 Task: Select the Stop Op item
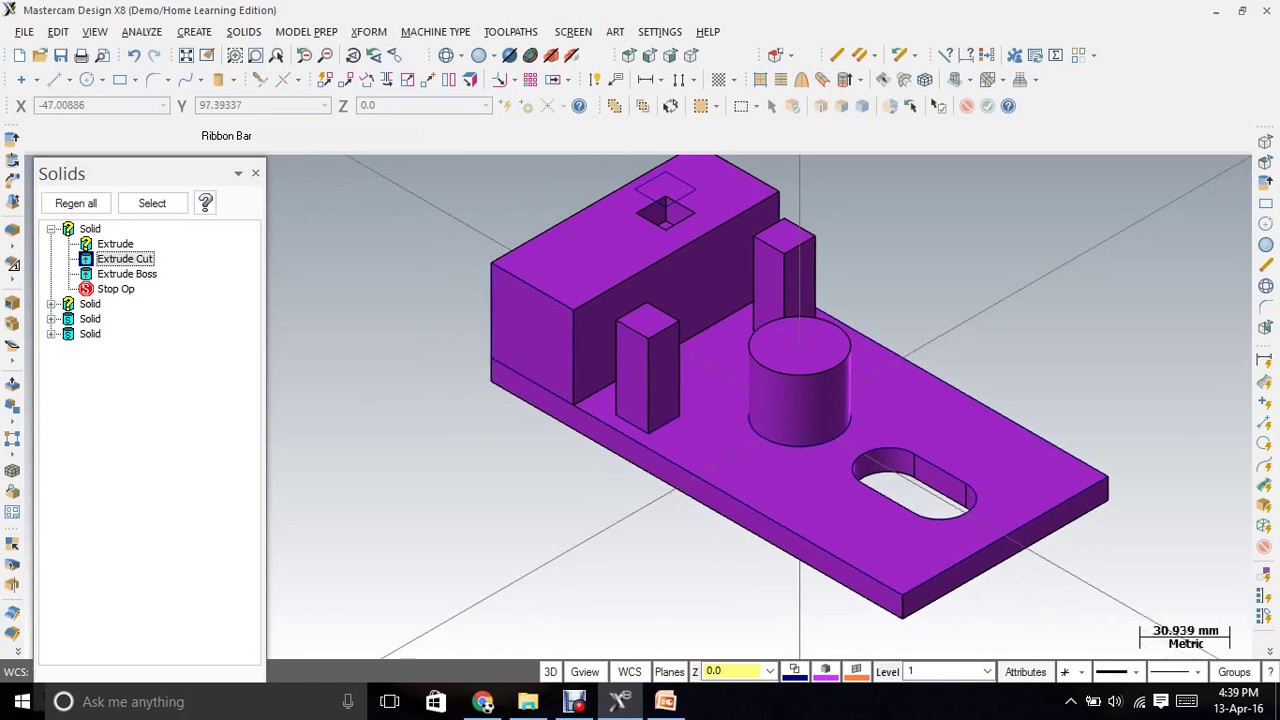click(116, 289)
